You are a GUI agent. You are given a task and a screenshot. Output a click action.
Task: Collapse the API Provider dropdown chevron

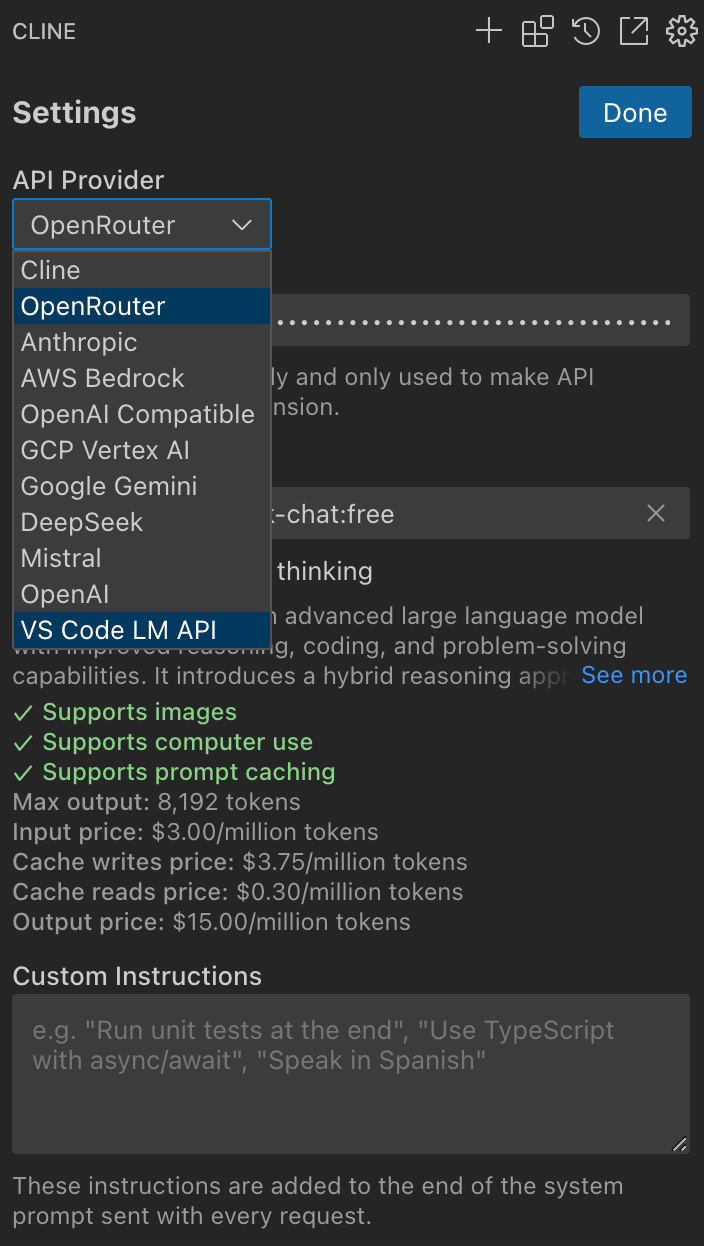[x=242, y=225]
